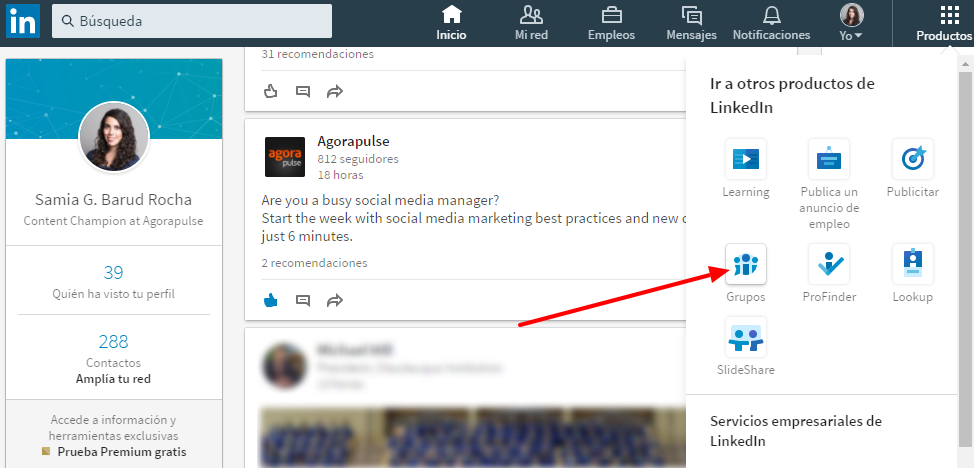
Task: Open Agorapulse company logo
Action: pyautogui.click(x=285, y=157)
